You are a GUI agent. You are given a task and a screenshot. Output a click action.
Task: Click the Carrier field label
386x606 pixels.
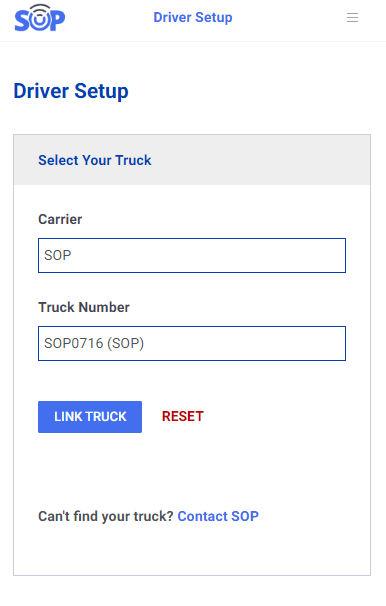[60, 219]
